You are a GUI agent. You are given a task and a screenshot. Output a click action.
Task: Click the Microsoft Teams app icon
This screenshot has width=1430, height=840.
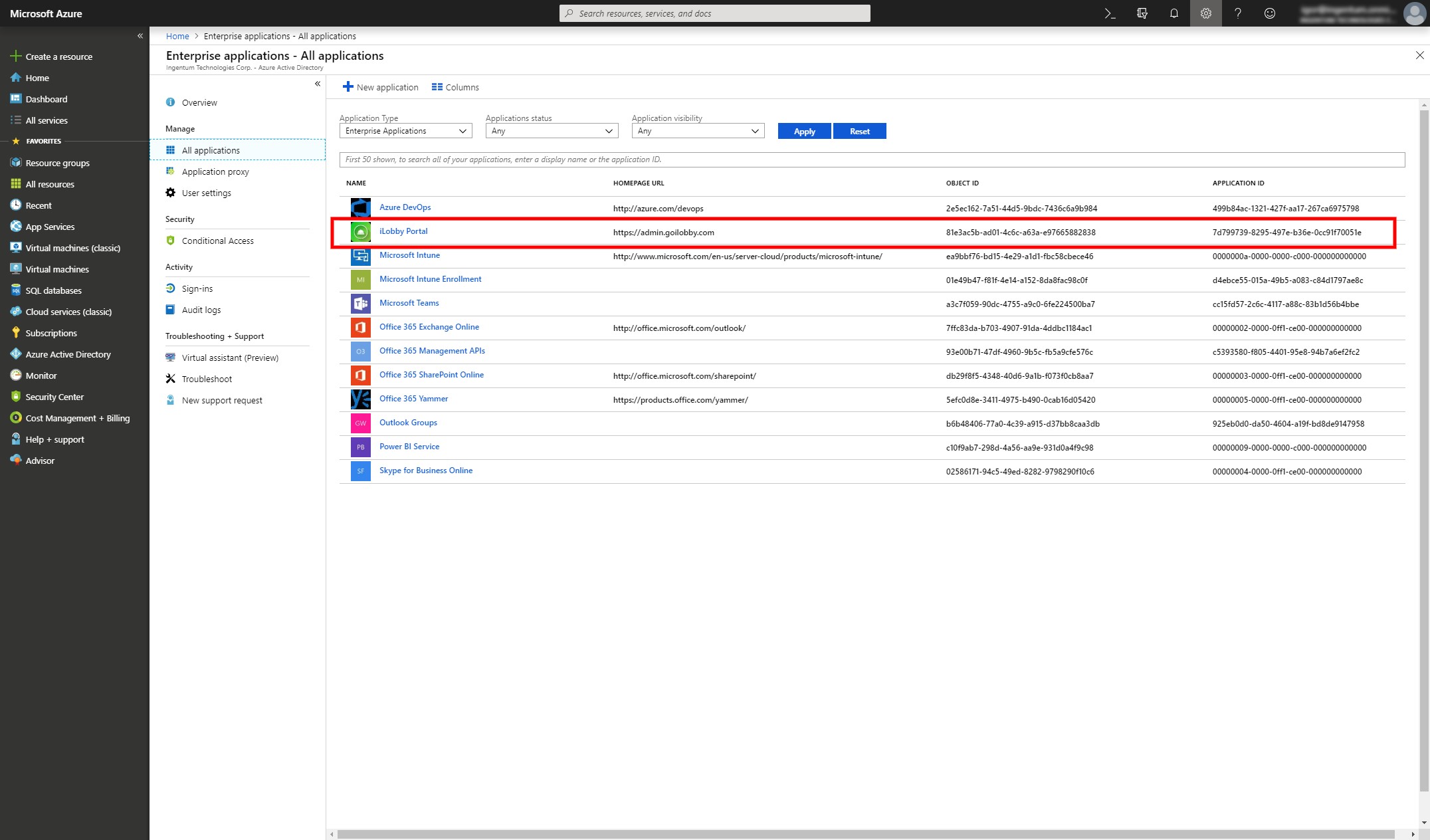pos(360,304)
